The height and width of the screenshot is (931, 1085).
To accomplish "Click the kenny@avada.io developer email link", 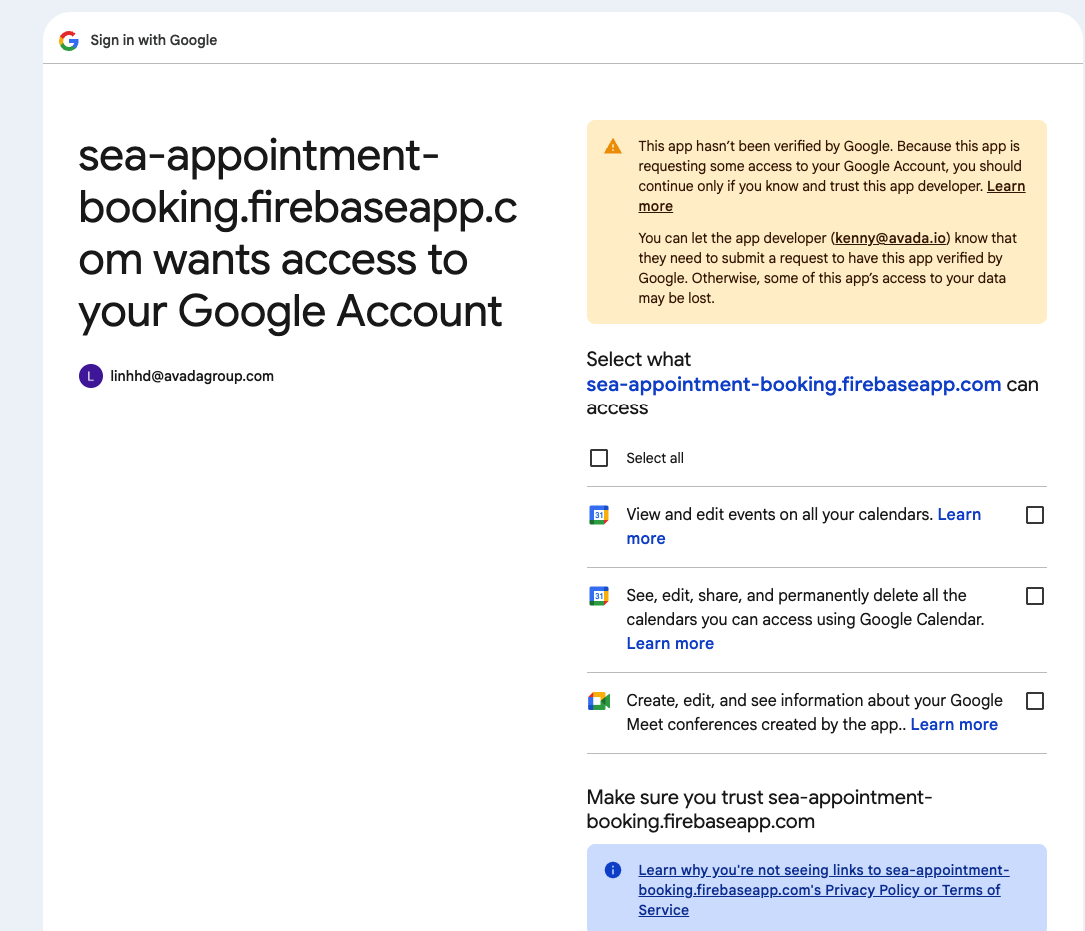I will (891, 238).
